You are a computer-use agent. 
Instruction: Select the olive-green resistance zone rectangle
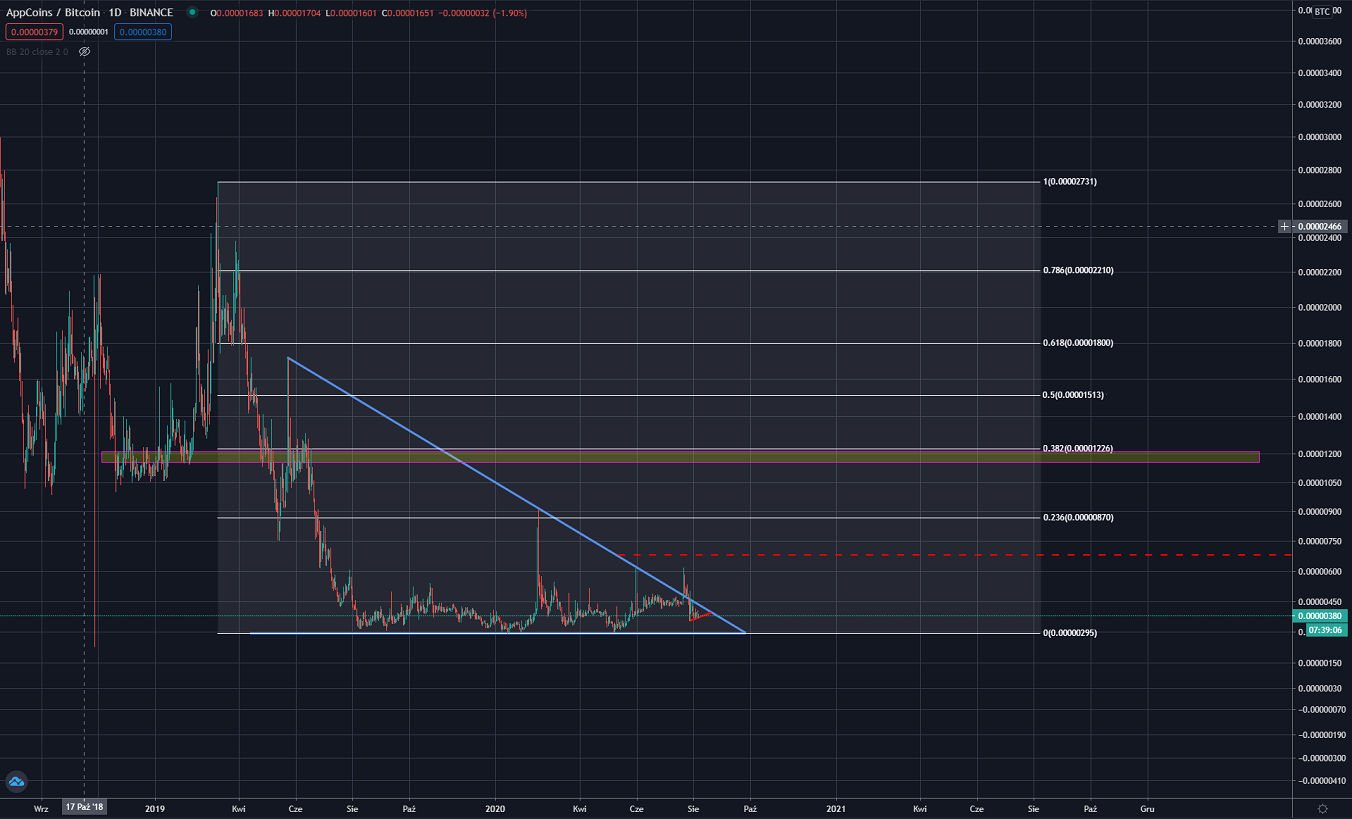pos(680,457)
